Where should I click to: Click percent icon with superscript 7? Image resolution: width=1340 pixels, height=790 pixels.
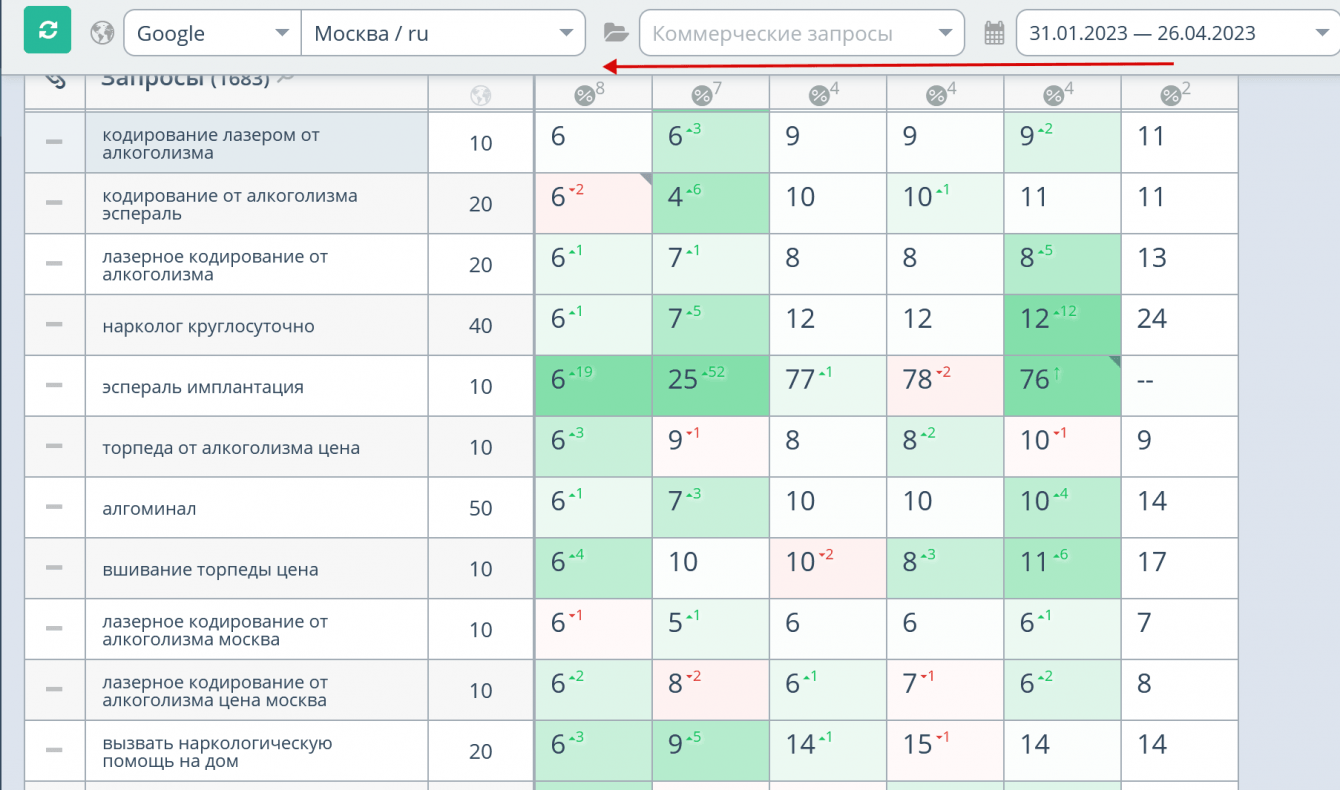(x=707, y=94)
